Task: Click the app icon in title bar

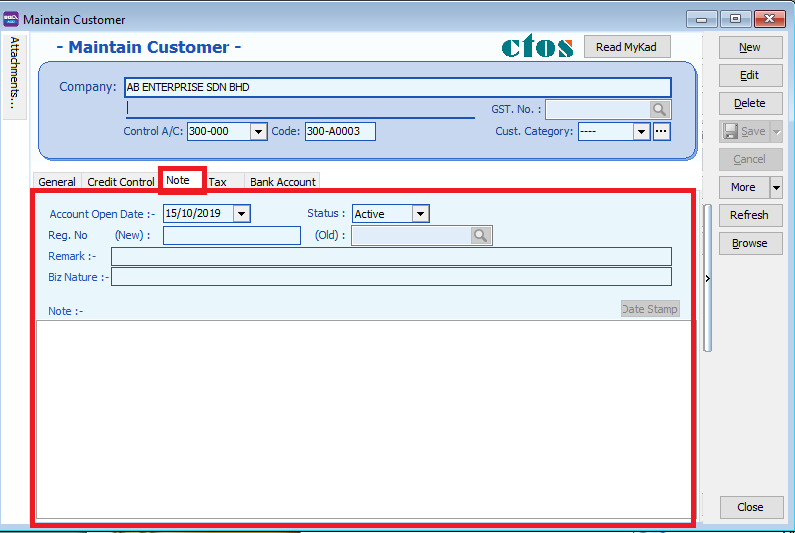Action: pyautogui.click(x=11, y=19)
